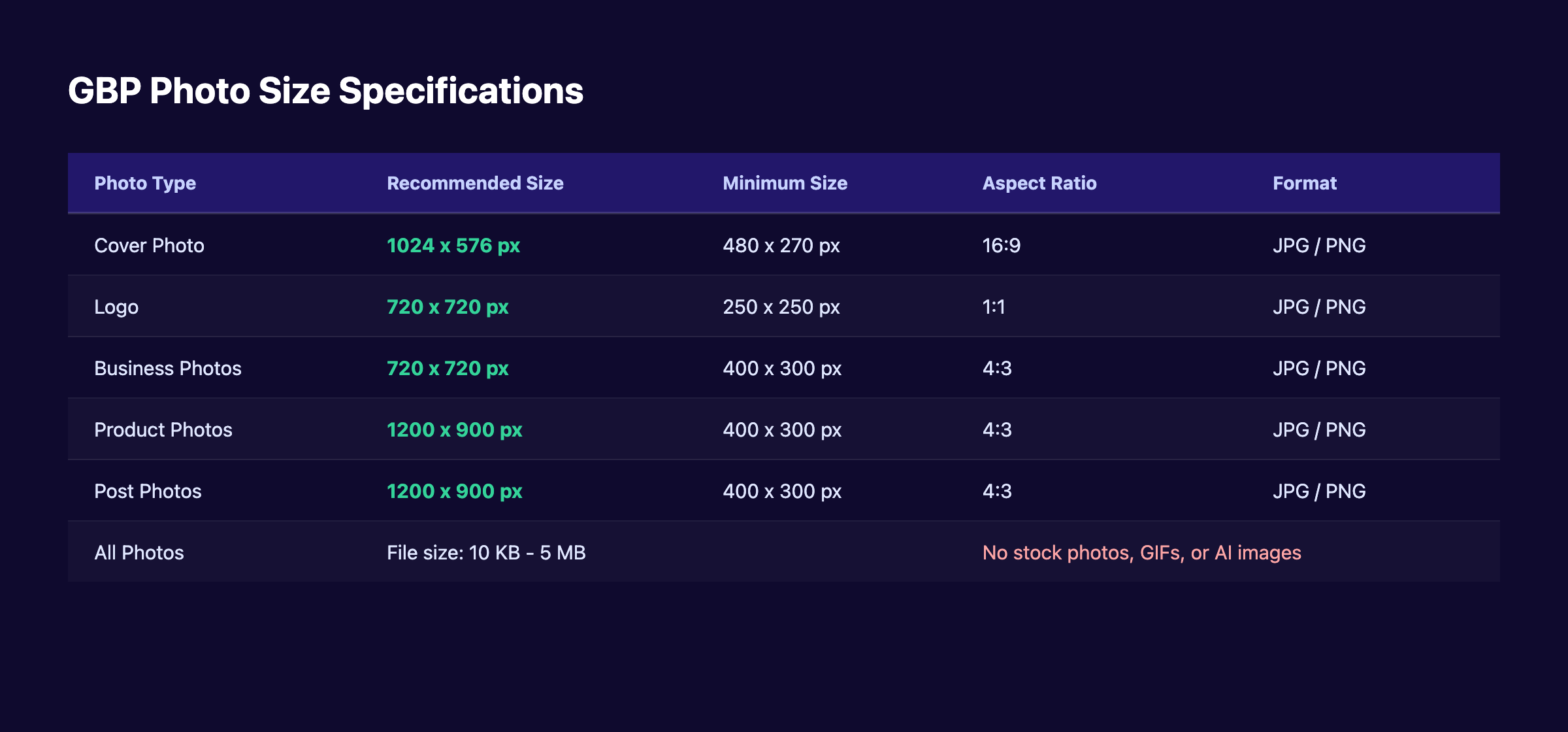1568x732 pixels.
Task: Select the Logo row label
Action: 116,307
